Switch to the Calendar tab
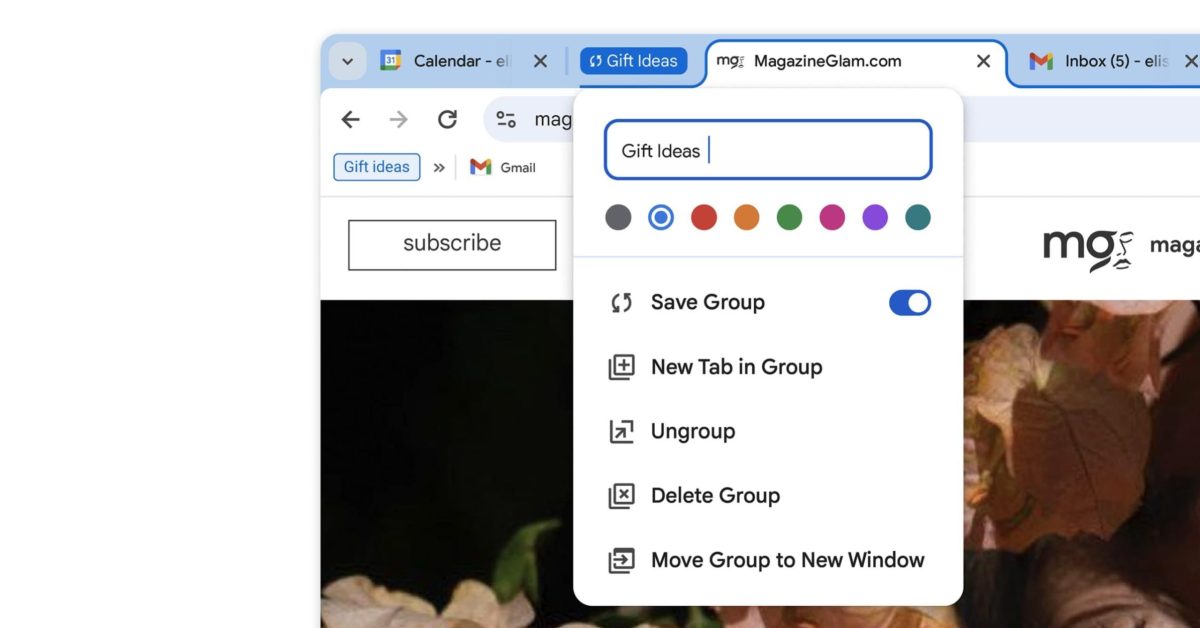Viewport: 1200px width, 628px height. [447, 60]
